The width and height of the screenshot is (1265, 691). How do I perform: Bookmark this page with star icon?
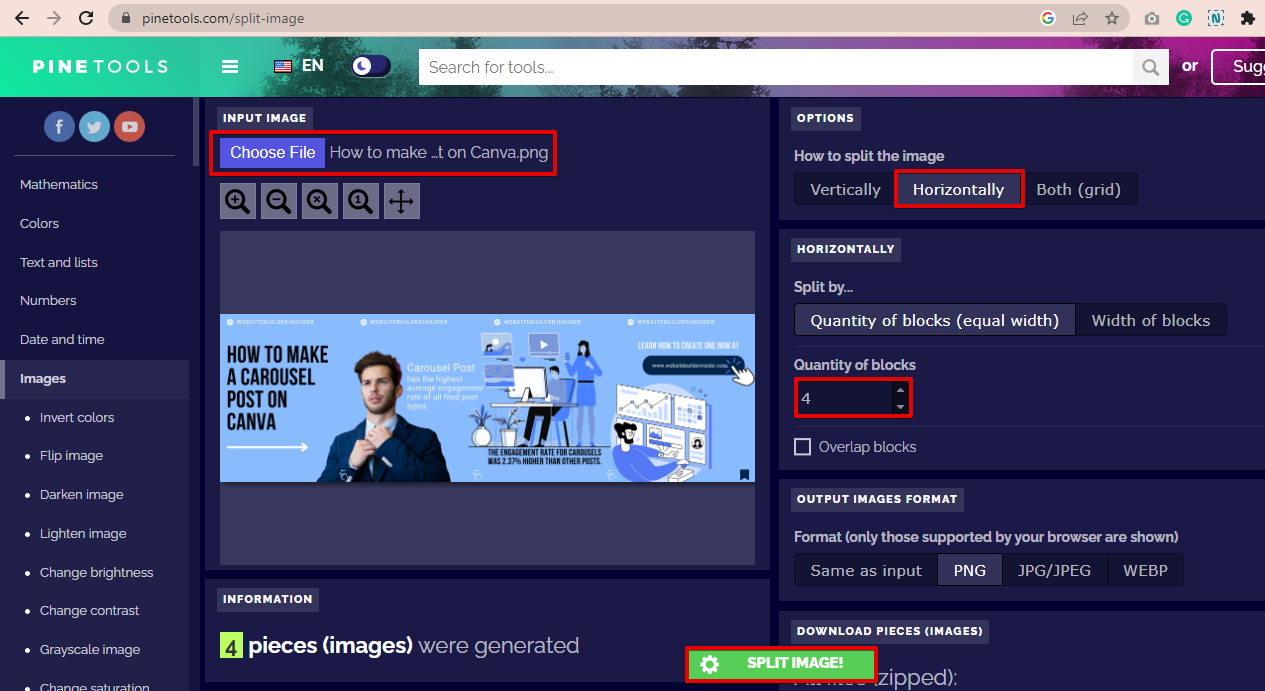[x=1112, y=18]
